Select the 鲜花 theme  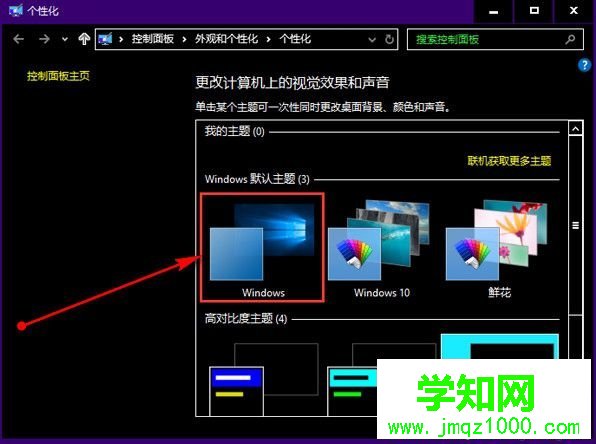click(499, 247)
